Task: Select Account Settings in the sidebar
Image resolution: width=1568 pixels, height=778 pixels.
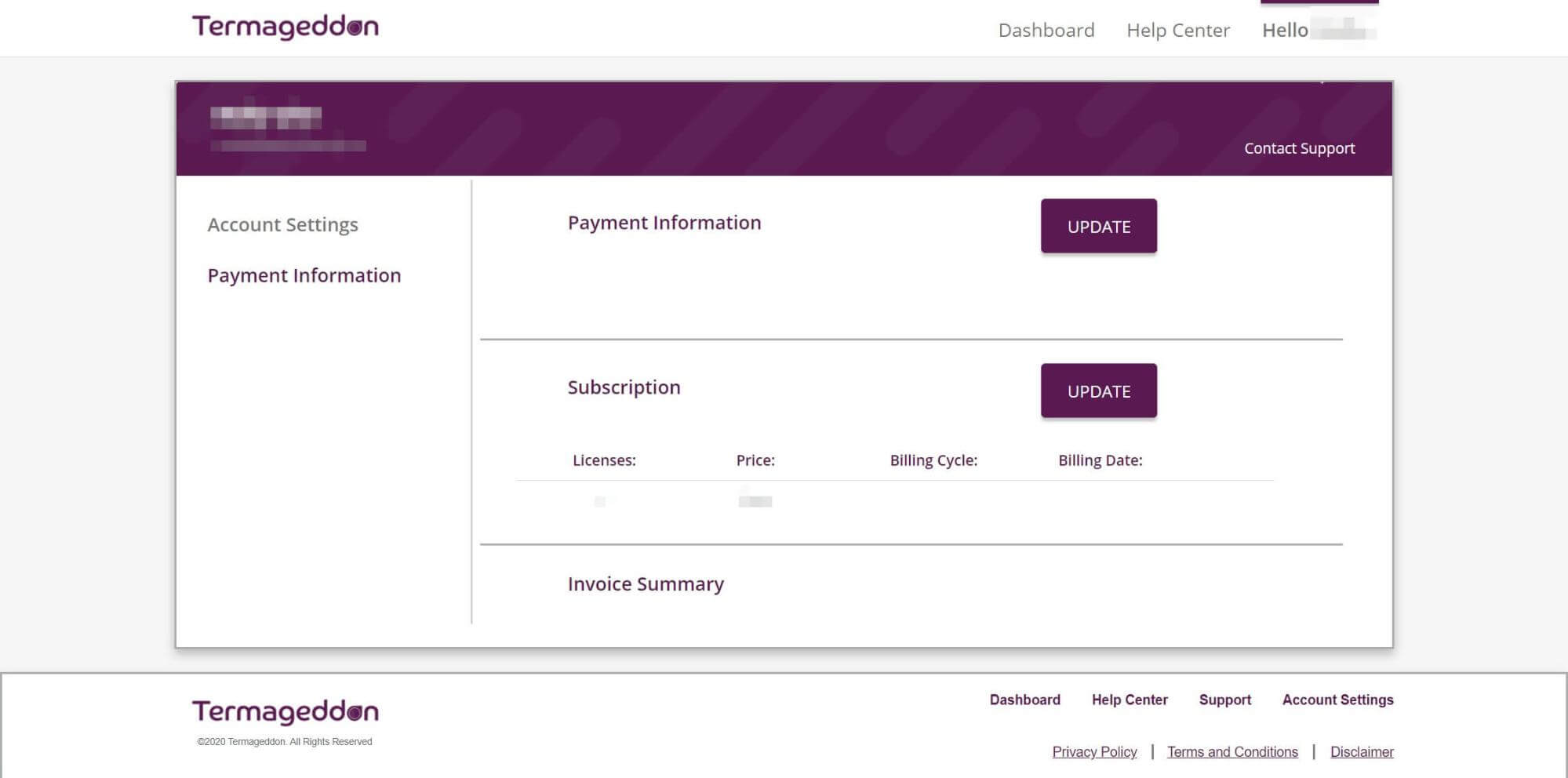Action: 282,225
